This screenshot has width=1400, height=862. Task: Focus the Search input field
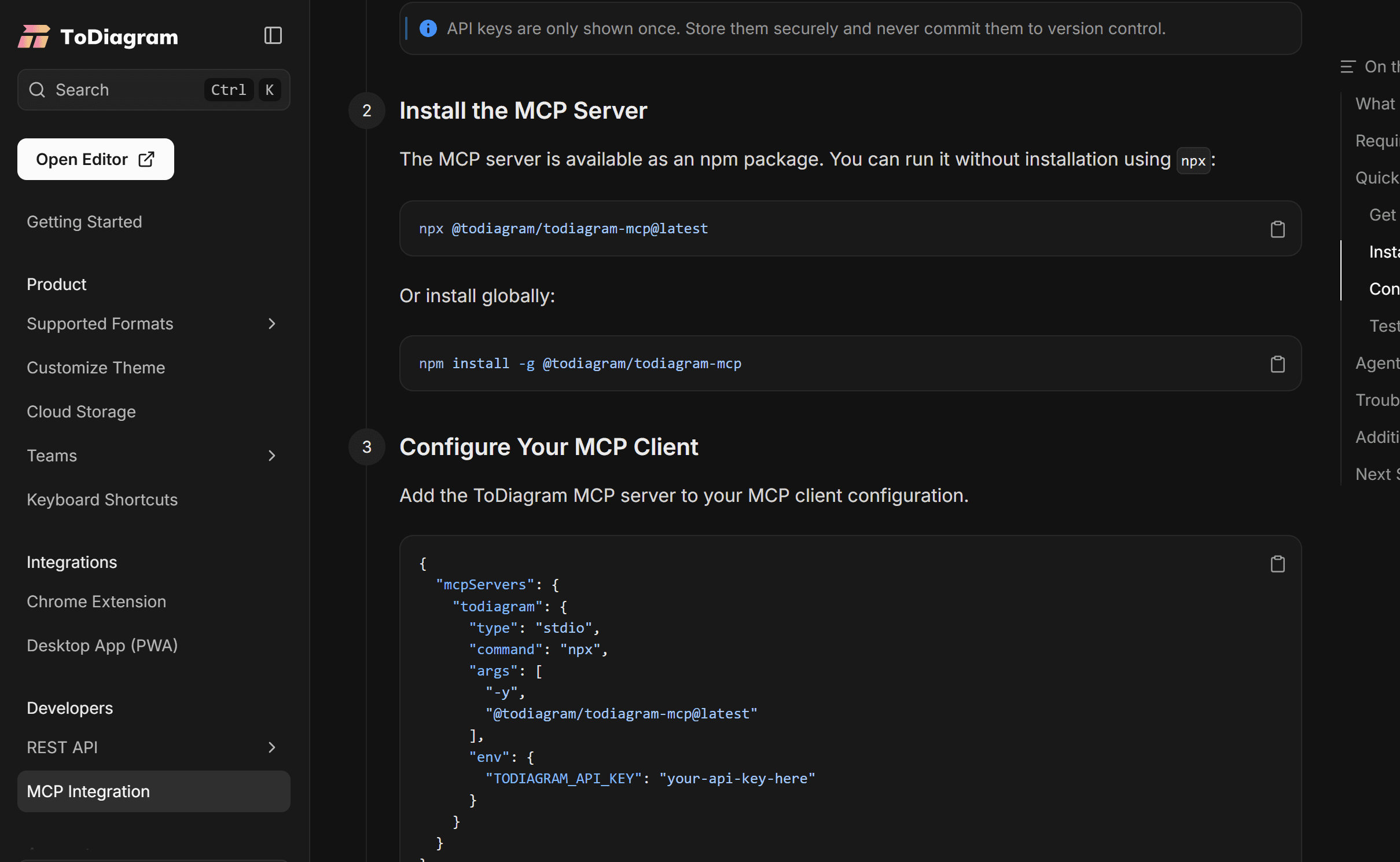(x=154, y=90)
